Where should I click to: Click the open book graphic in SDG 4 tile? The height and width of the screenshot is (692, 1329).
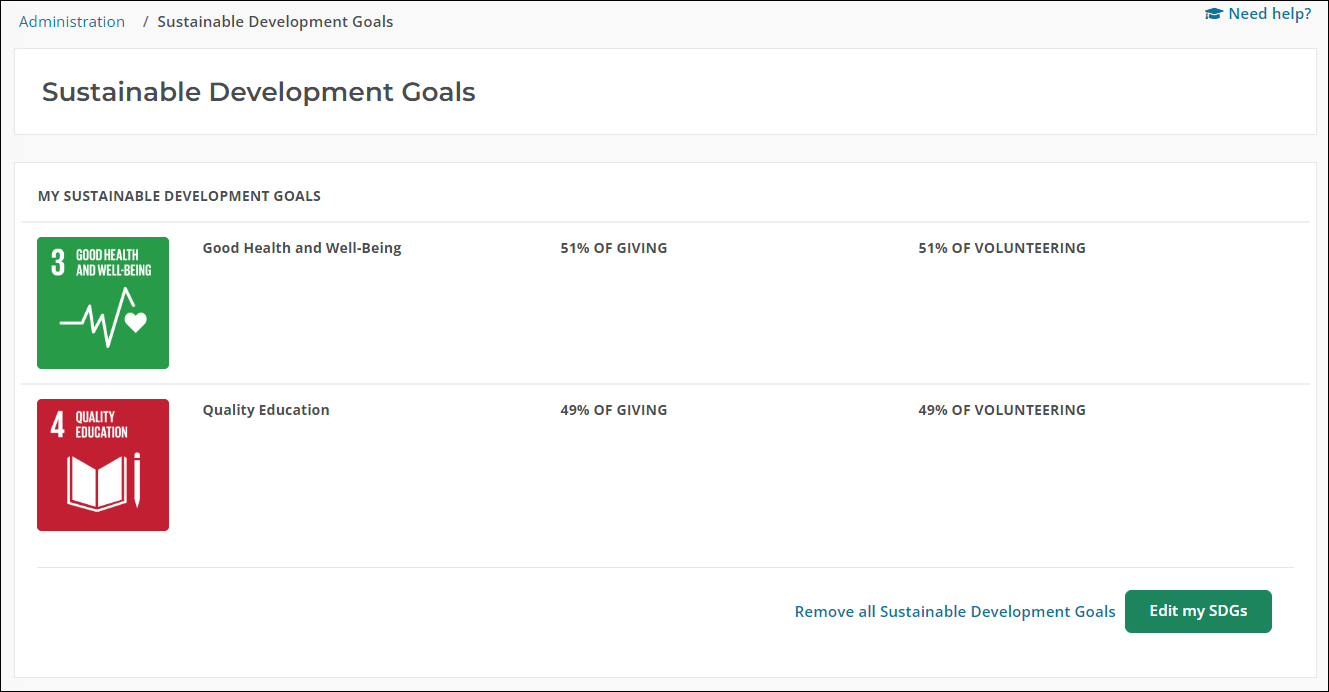click(96, 481)
